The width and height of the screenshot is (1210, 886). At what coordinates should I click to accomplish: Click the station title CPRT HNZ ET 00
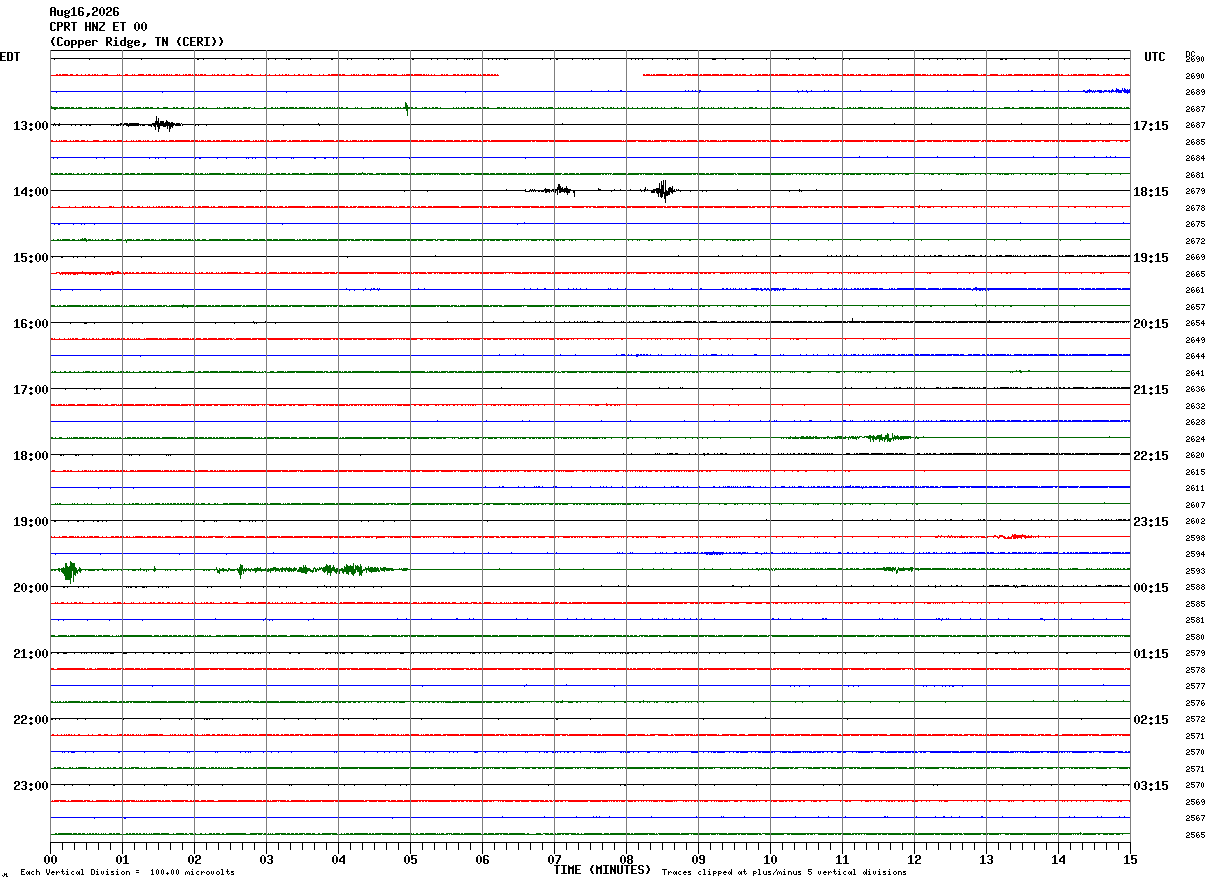click(98, 27)
